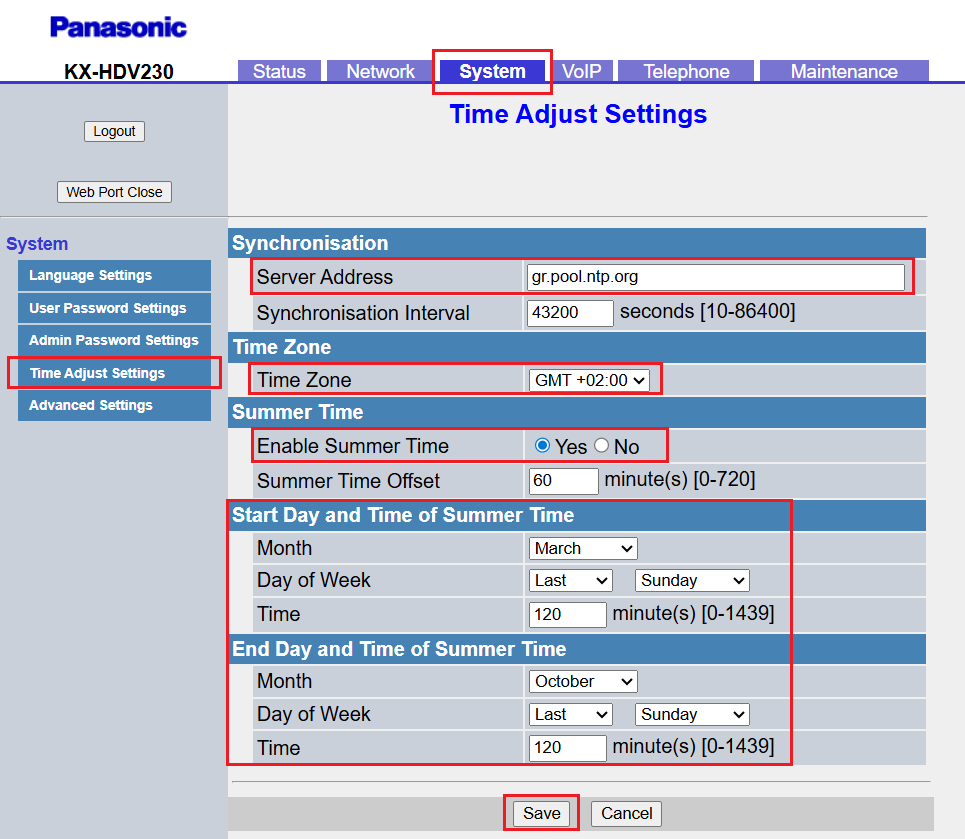Open the Maintenance tab

(844, 71)
